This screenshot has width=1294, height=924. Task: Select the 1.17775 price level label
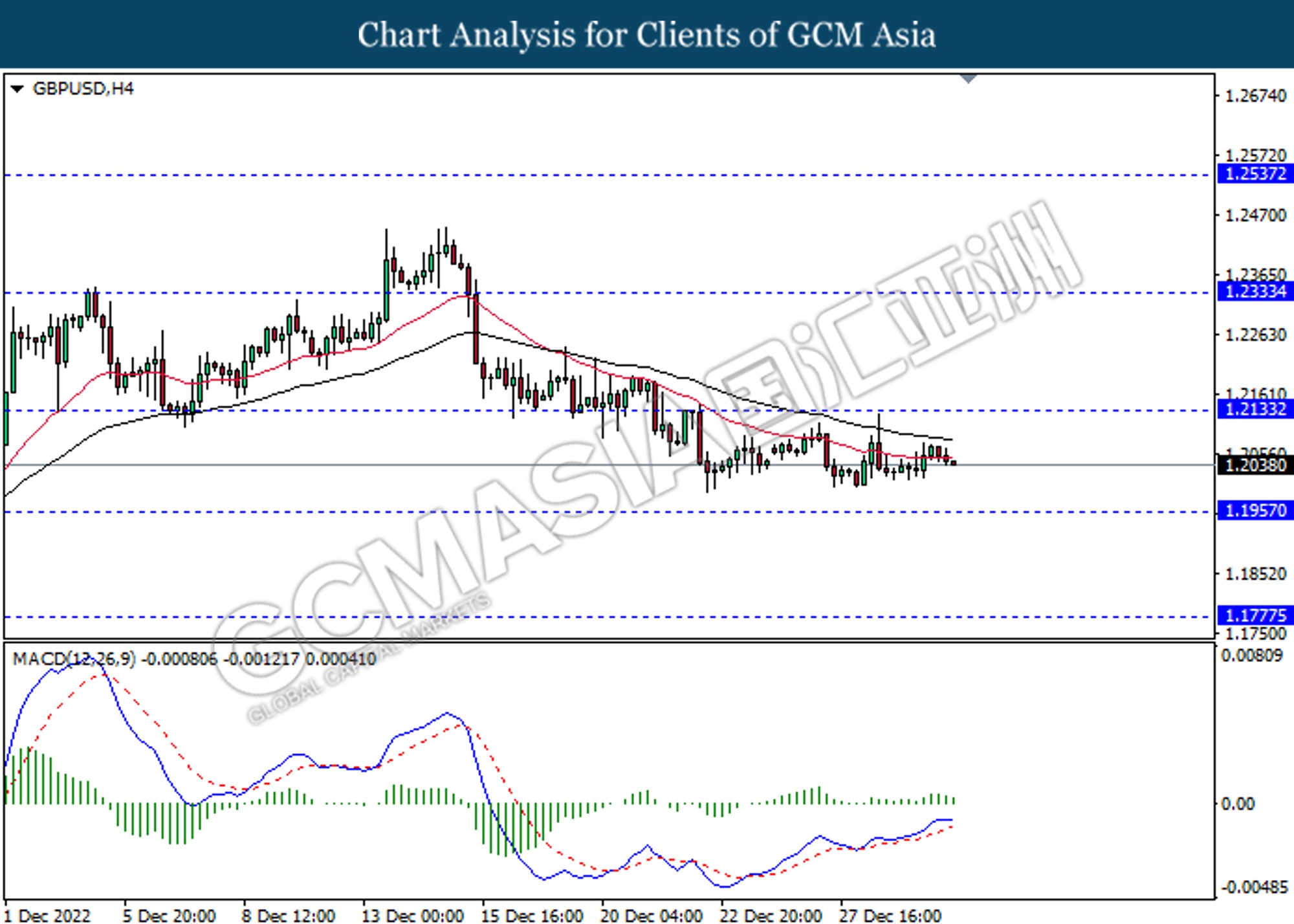[x=1255, y=615]
